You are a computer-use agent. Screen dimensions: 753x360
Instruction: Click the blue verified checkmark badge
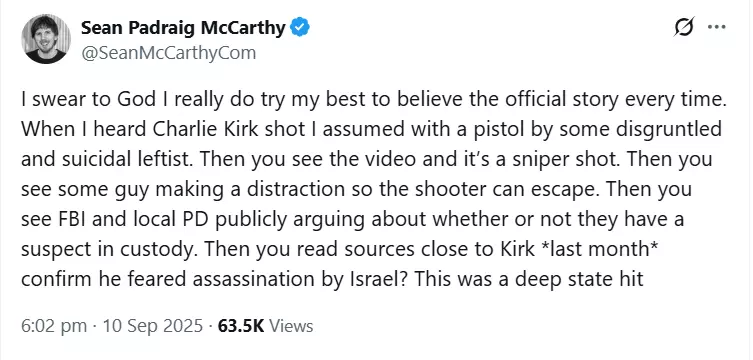tap(301, 28)
